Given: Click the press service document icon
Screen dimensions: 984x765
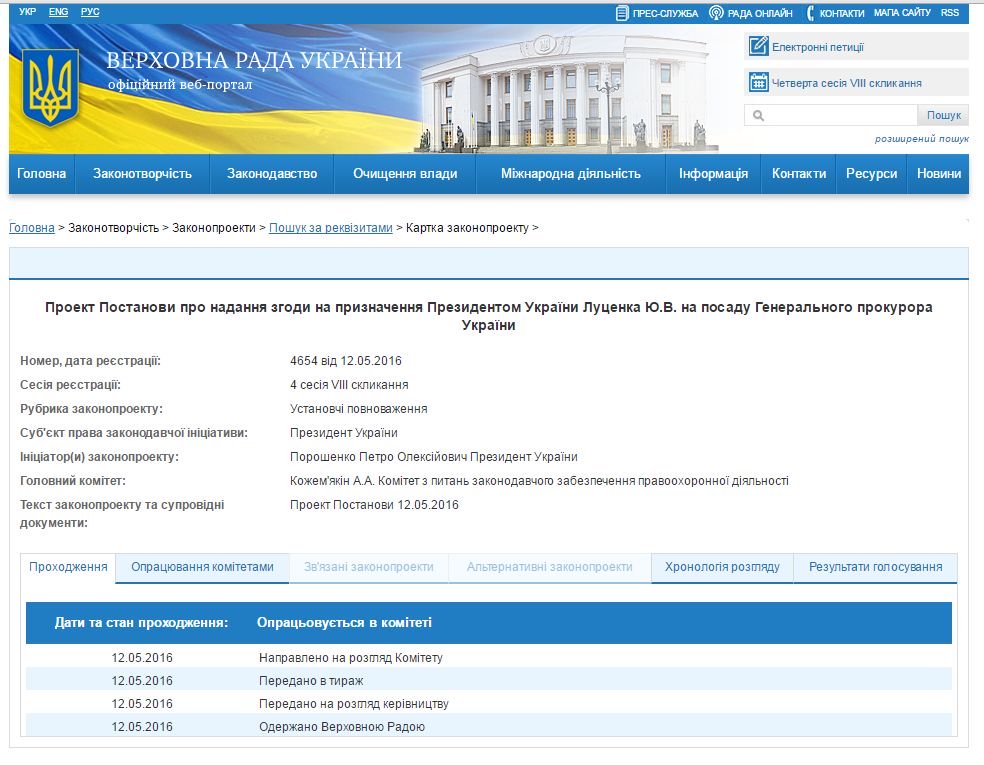Looking at the screenshot, I should pyautogui.click(x=621, y=13).
